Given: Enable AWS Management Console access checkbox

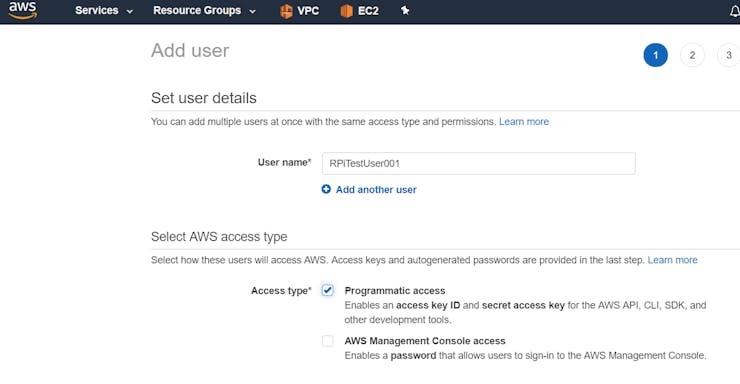Looking at the screenshot, I should point(328,341).
